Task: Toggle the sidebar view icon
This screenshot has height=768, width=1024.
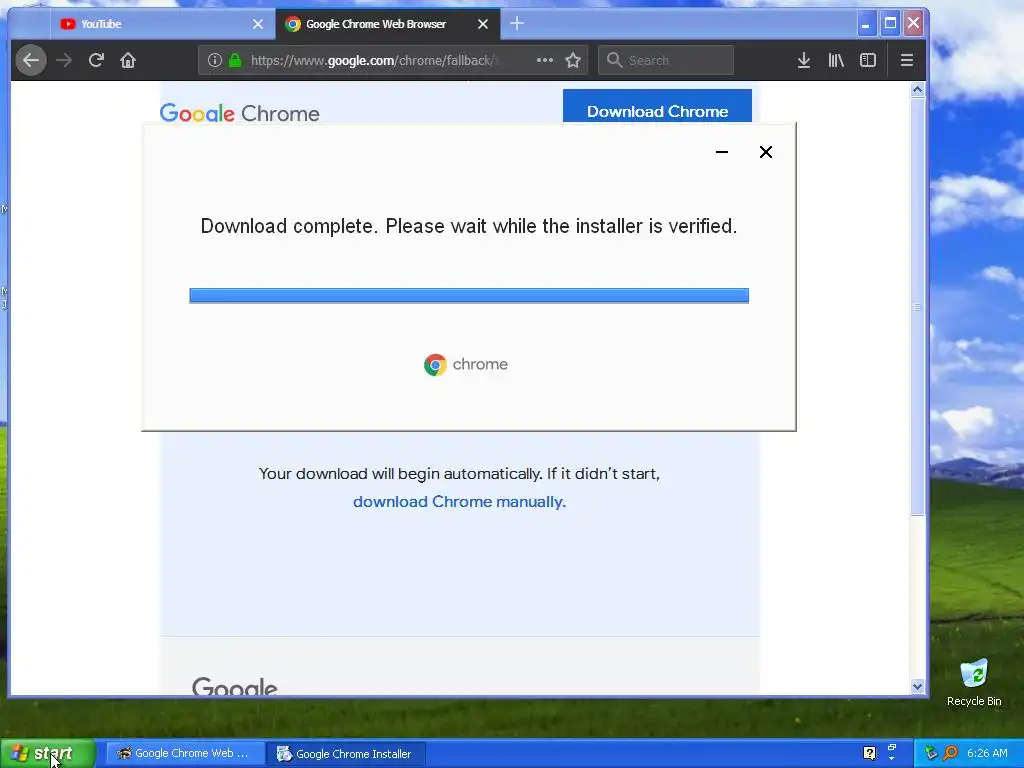Action: pos(868,60)
